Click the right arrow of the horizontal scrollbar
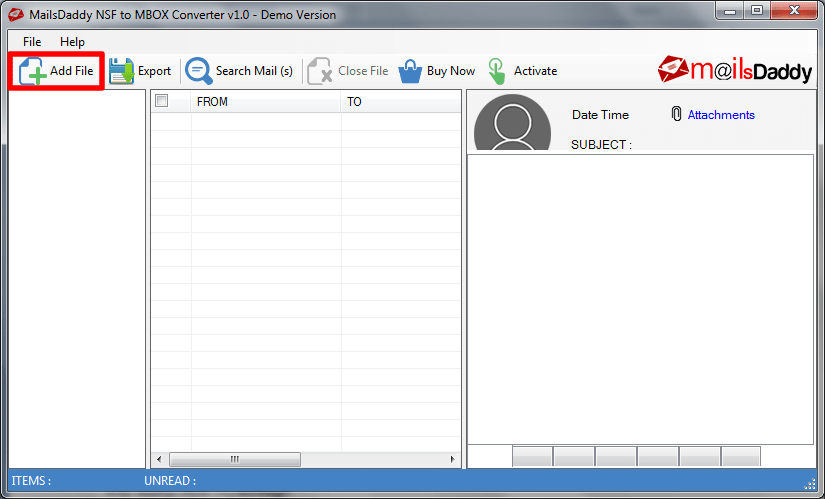 pyautogui.click(x=452, y=460)
